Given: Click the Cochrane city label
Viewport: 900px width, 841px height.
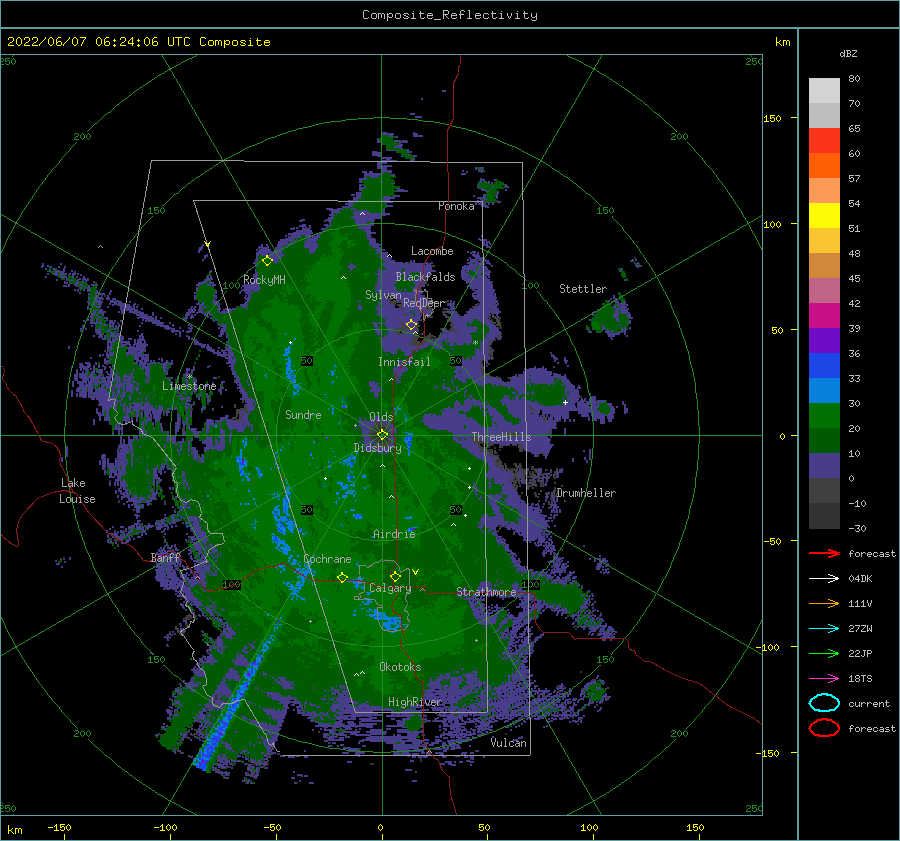Looking at the screenshot, I should click(x=327, y=559).
